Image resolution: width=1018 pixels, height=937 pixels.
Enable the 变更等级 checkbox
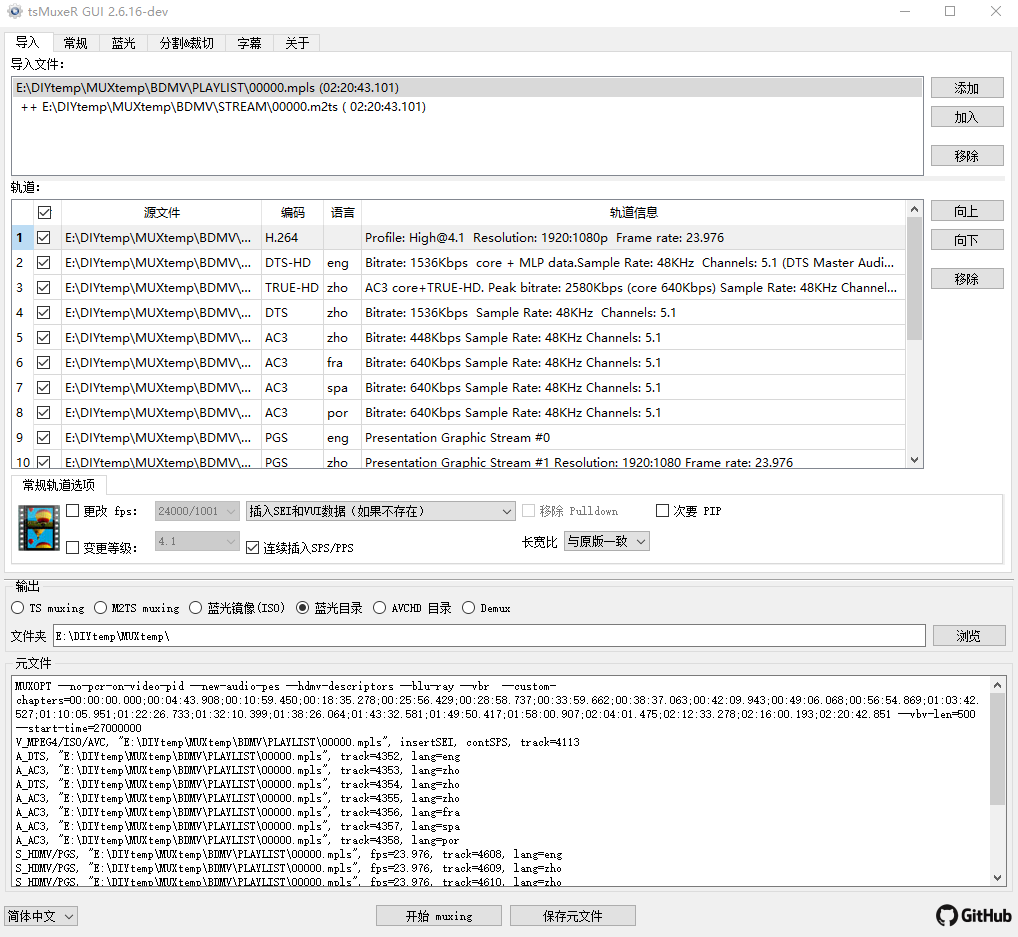[73, 547]
